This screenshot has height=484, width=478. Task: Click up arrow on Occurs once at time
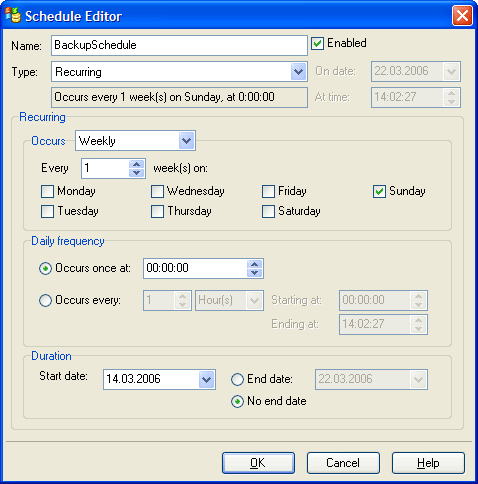click(x=255, y=264)
